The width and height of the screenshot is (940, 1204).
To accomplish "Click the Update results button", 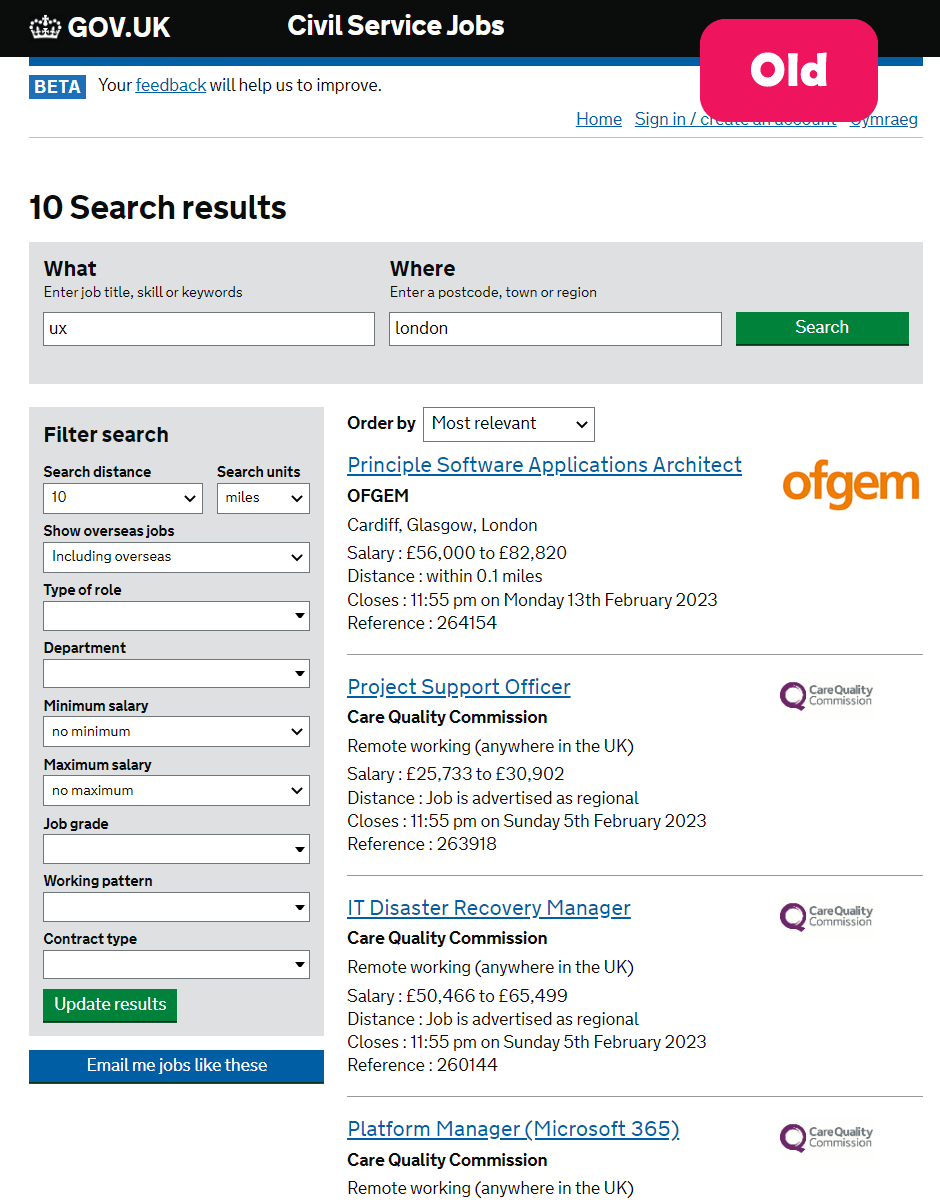I will click(110, 1005).
